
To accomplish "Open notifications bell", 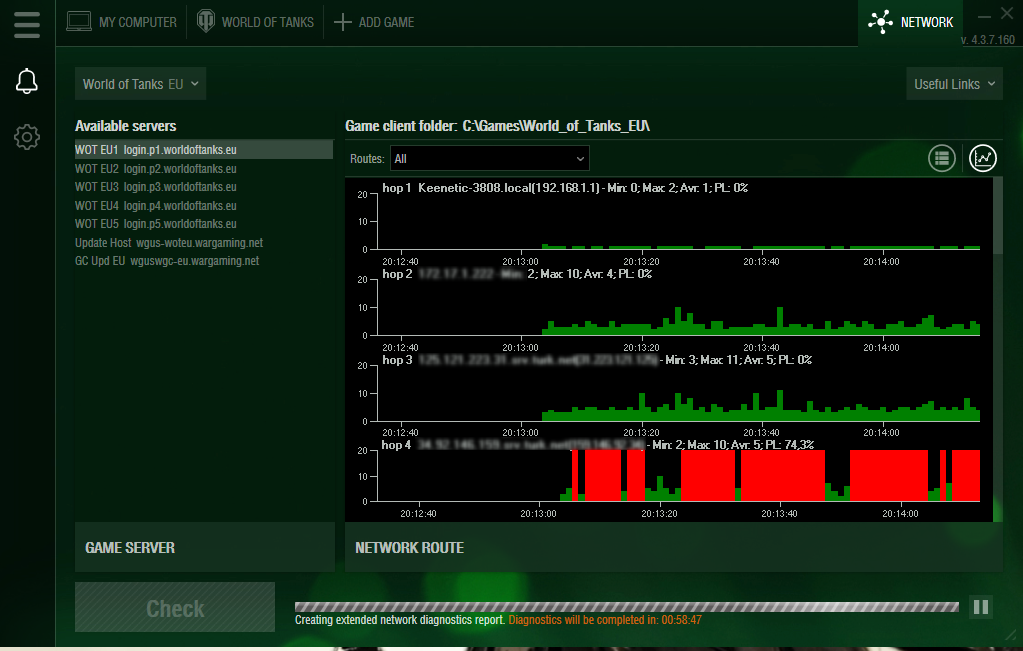I will point(27,82).
